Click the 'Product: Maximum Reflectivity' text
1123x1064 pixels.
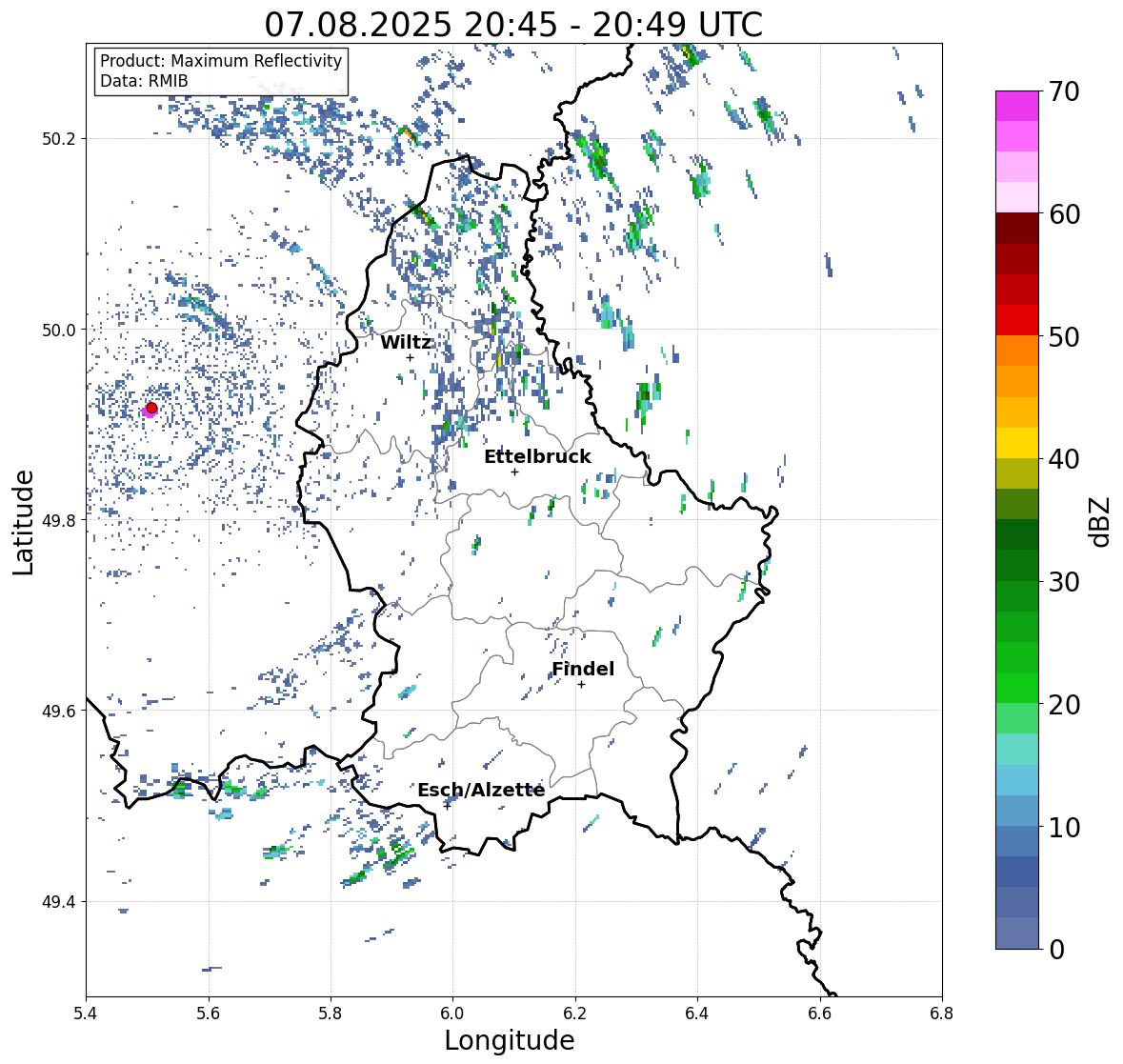click(221, 61)
